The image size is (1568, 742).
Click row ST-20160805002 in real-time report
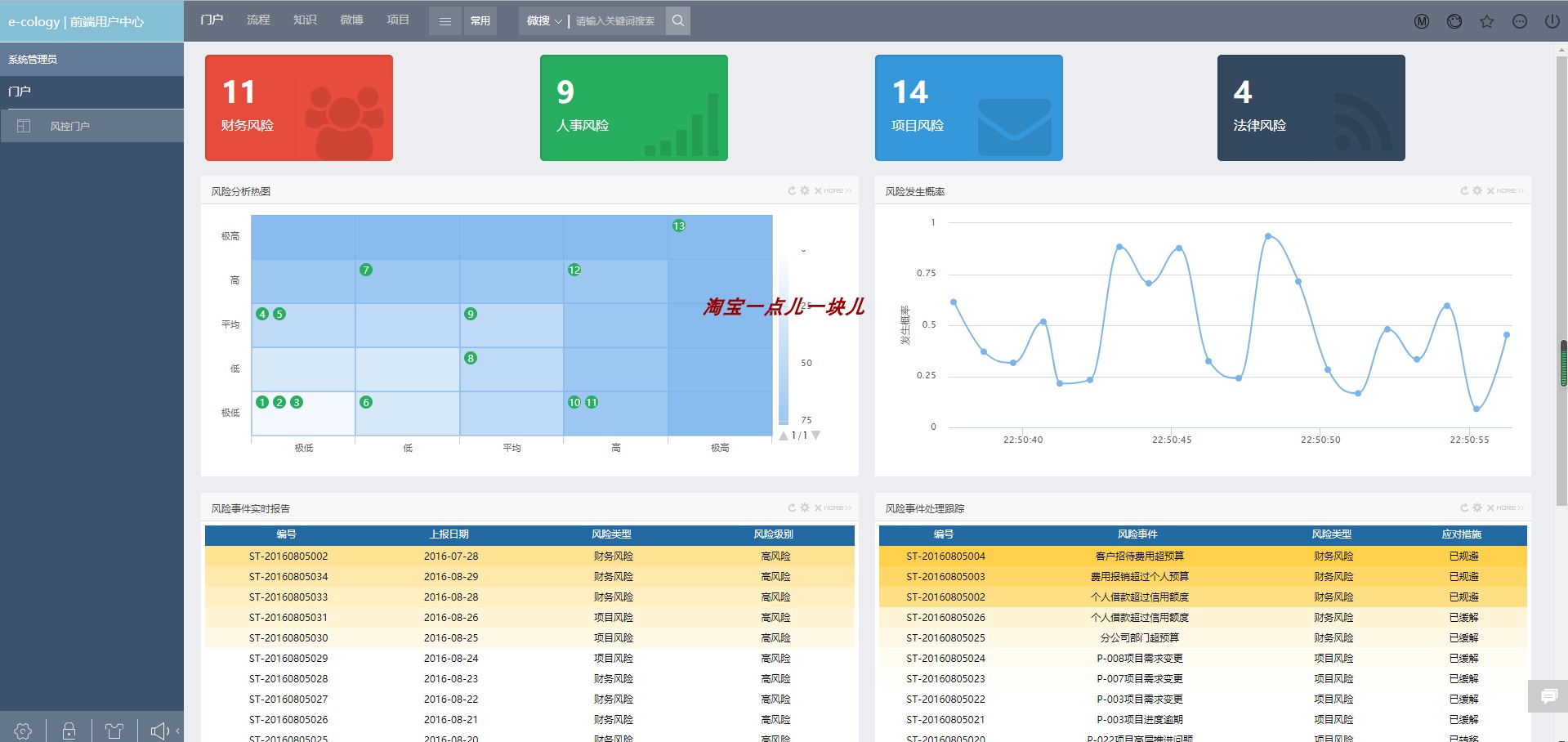(x=529, y=556)
